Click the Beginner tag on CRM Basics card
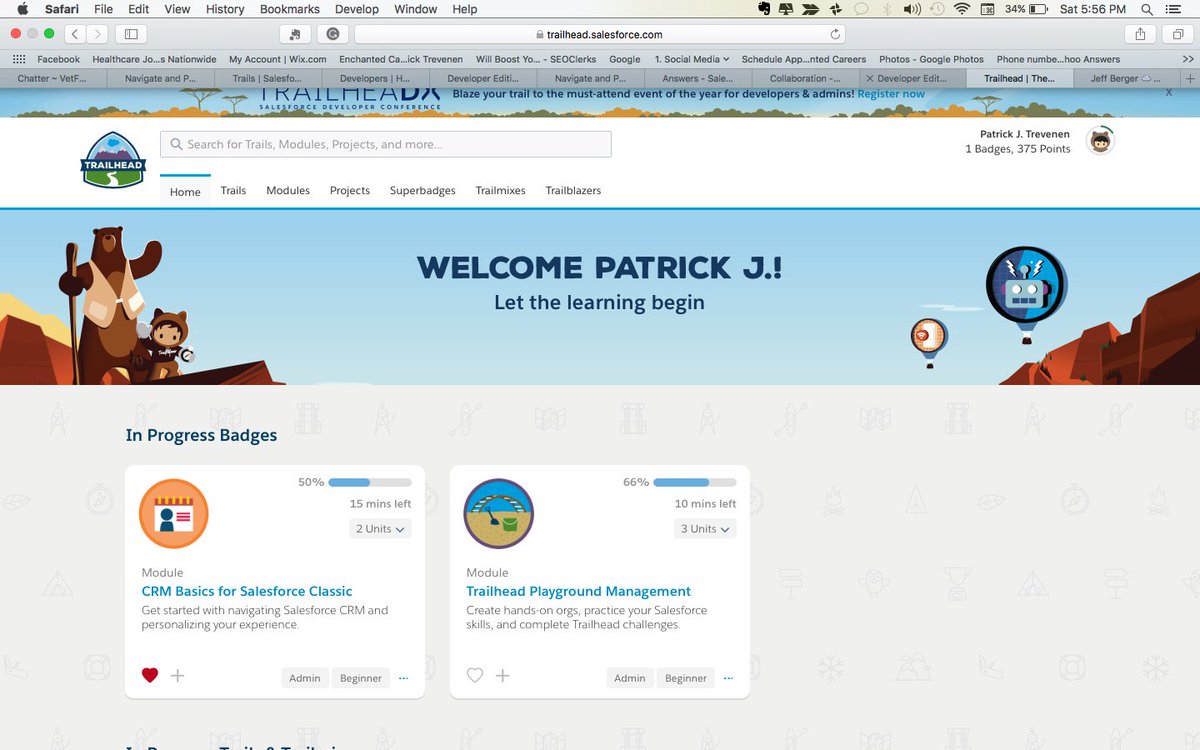Viewport: 1200px width, 750px height. tap(361, 678)
